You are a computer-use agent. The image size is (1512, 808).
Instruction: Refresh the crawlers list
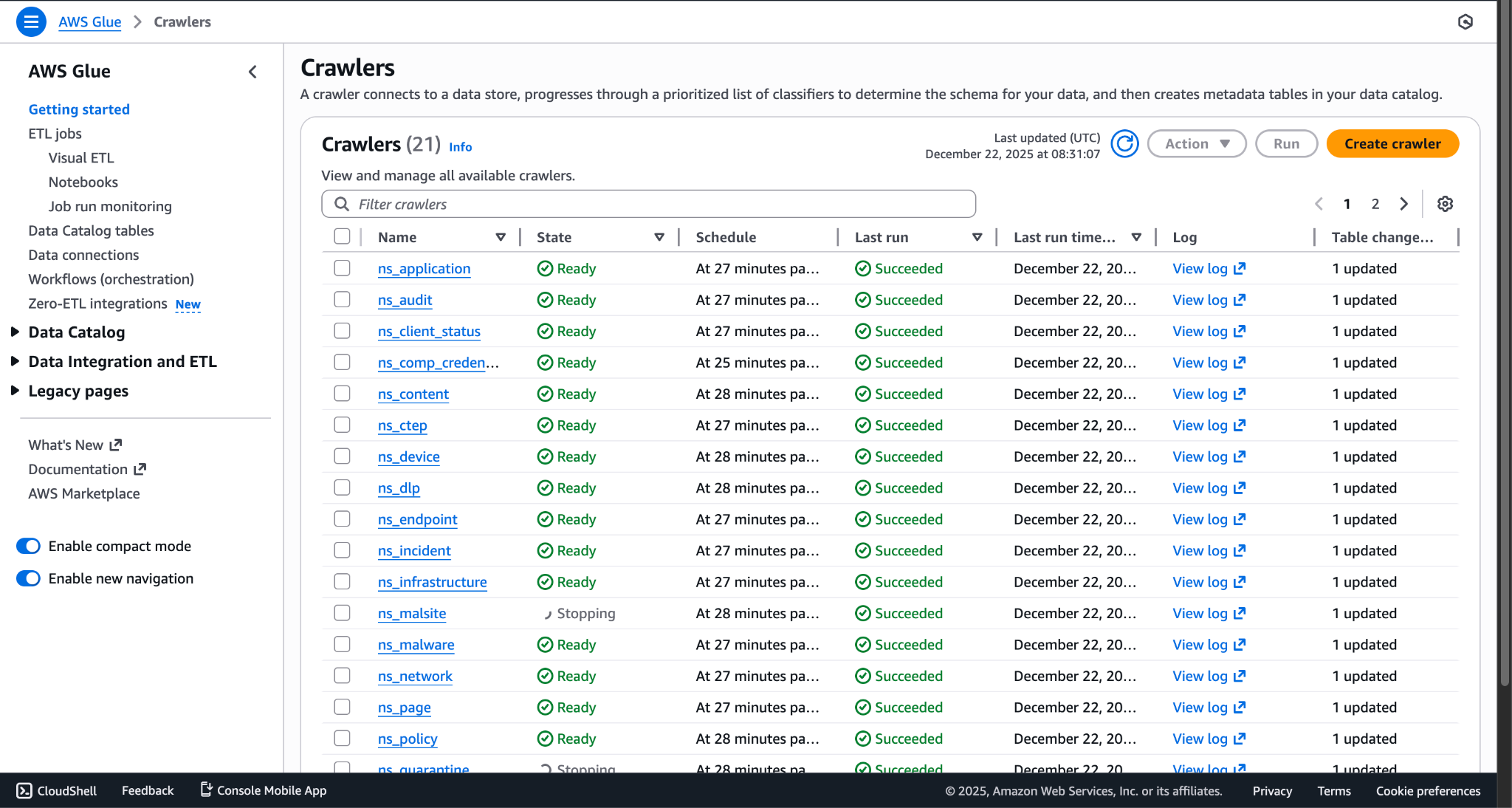(1124, 144)
